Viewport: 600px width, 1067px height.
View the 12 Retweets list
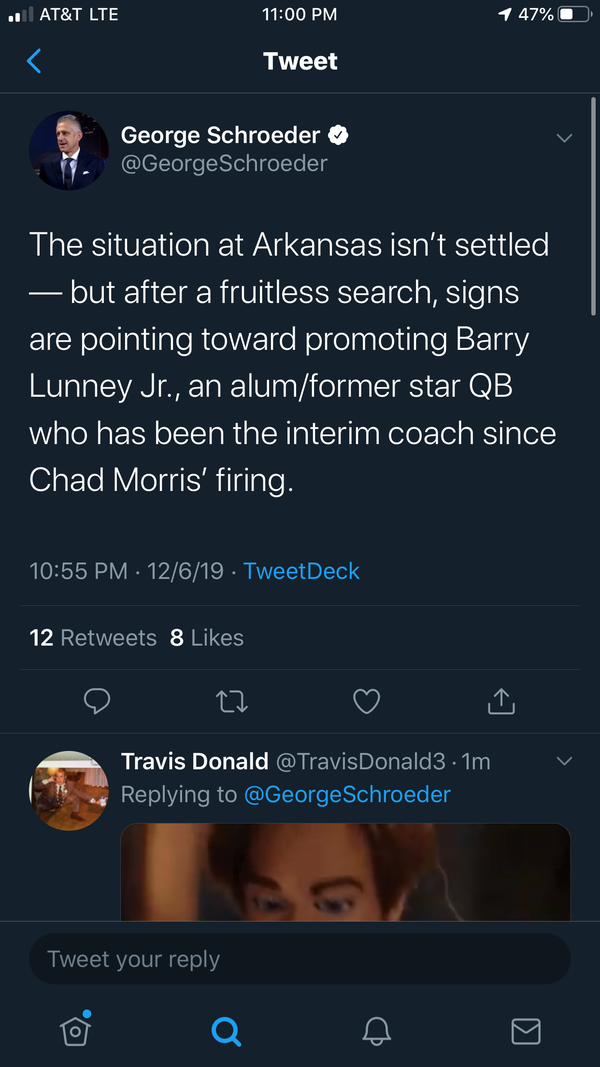pos(93,637)
